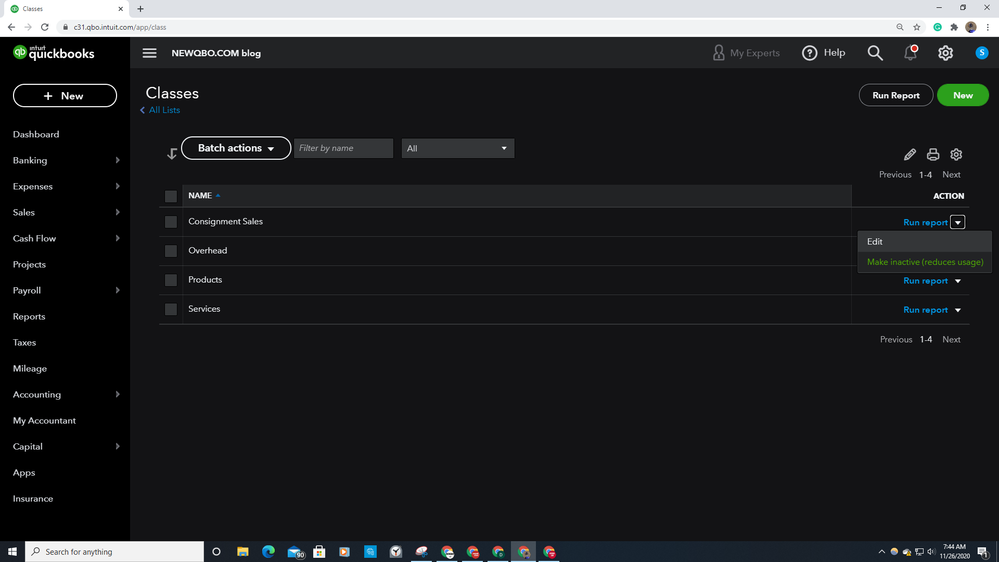999x562 pixels.
Task: Open the settings gear in header
Action: coord(945,53)
